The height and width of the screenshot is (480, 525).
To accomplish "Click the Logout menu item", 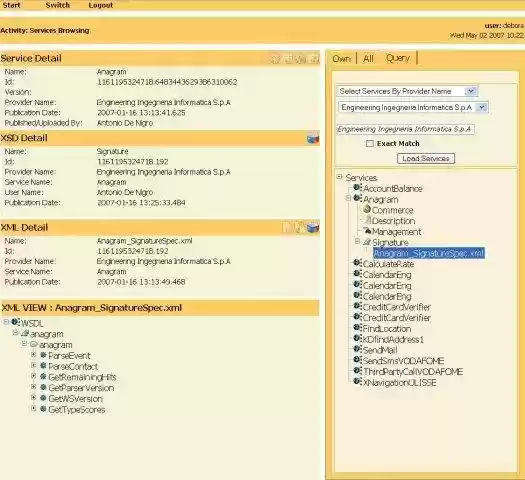I will pyautogui.click(x=100, y=5).
